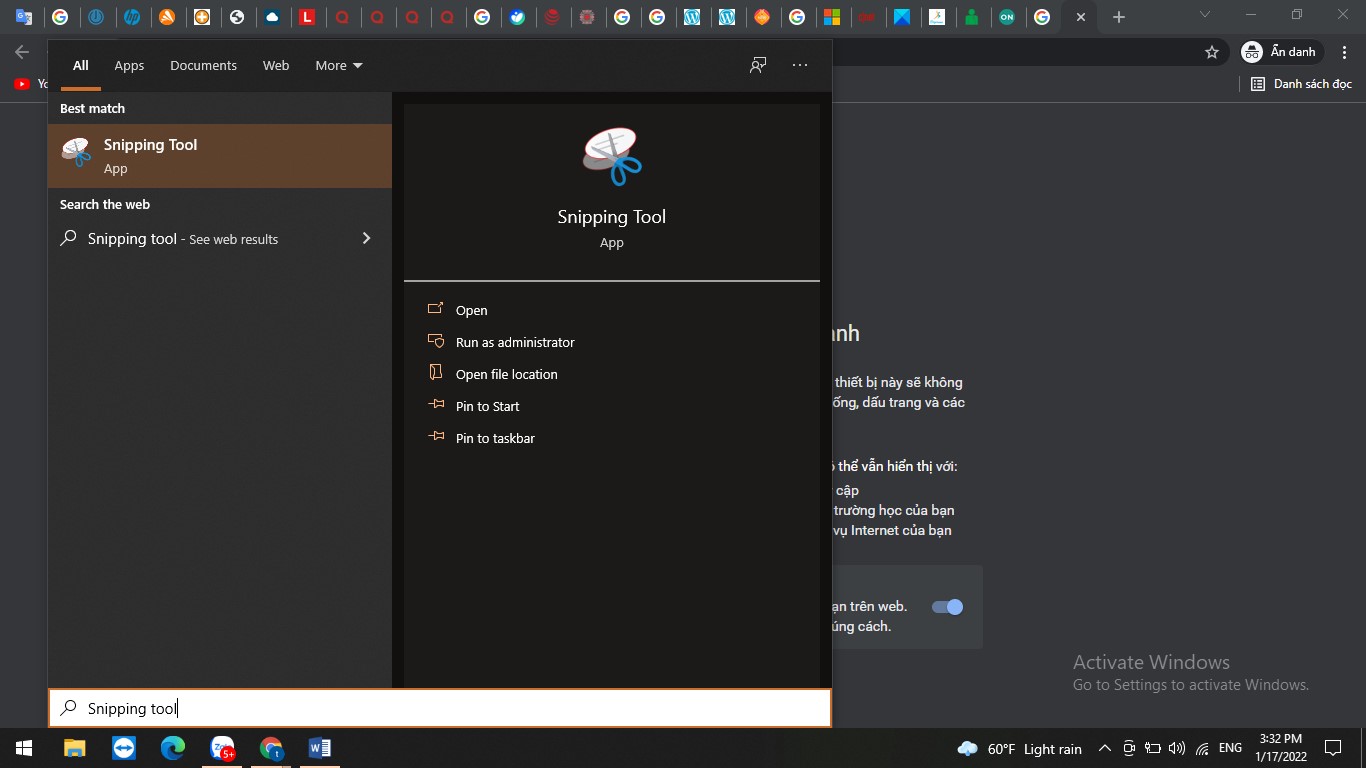The image size is (1366, 768).
Task: Open TeamViewer from the taskbar
Action: [x=124, y=748]
